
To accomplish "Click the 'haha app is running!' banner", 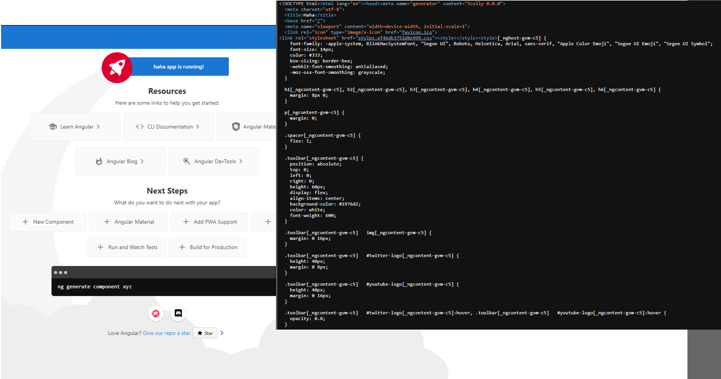I will click(179, 67).
